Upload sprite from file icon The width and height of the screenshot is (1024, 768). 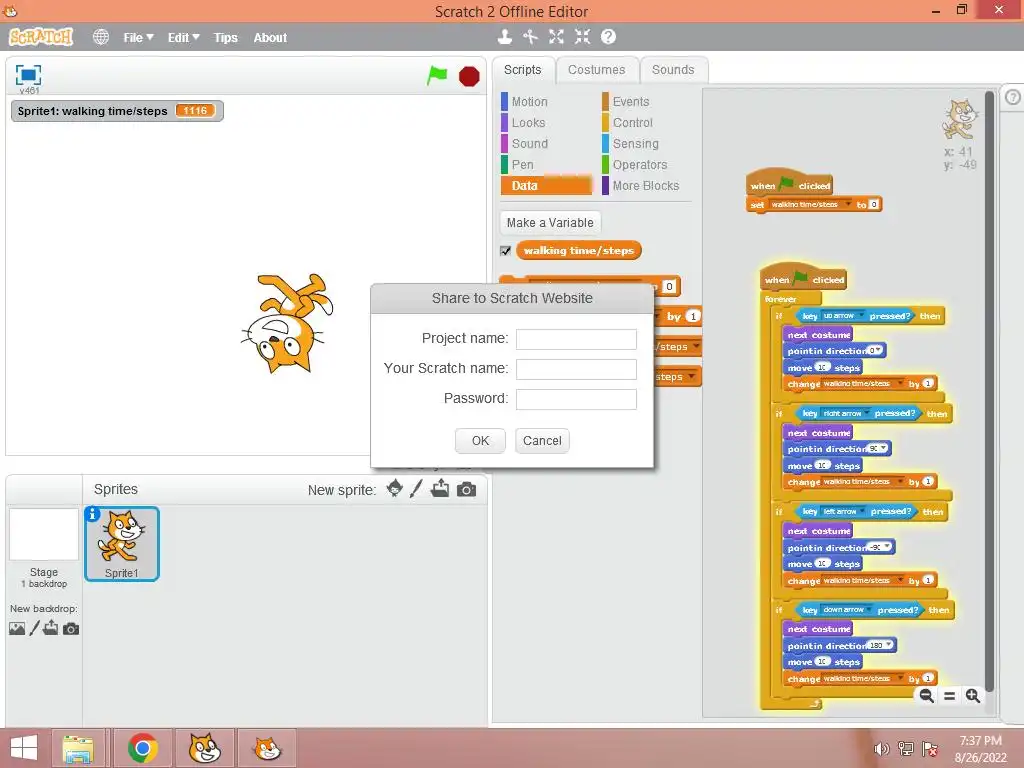440,488
